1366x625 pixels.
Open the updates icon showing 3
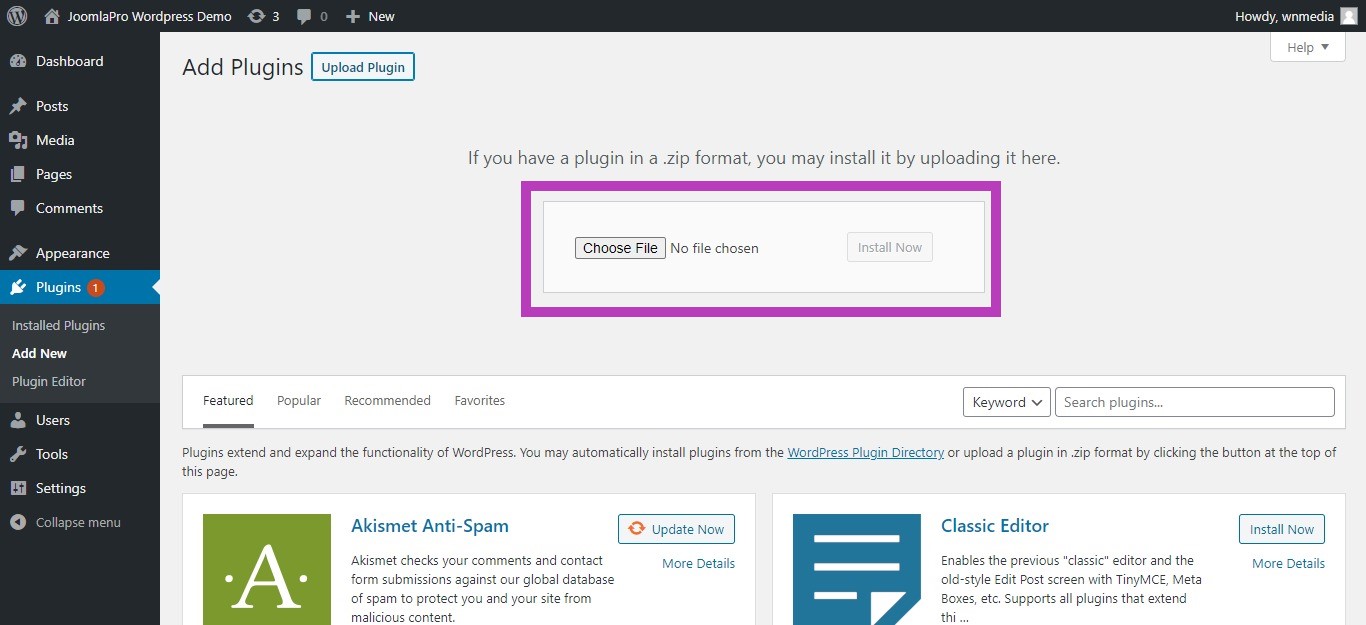coord(257,16)
